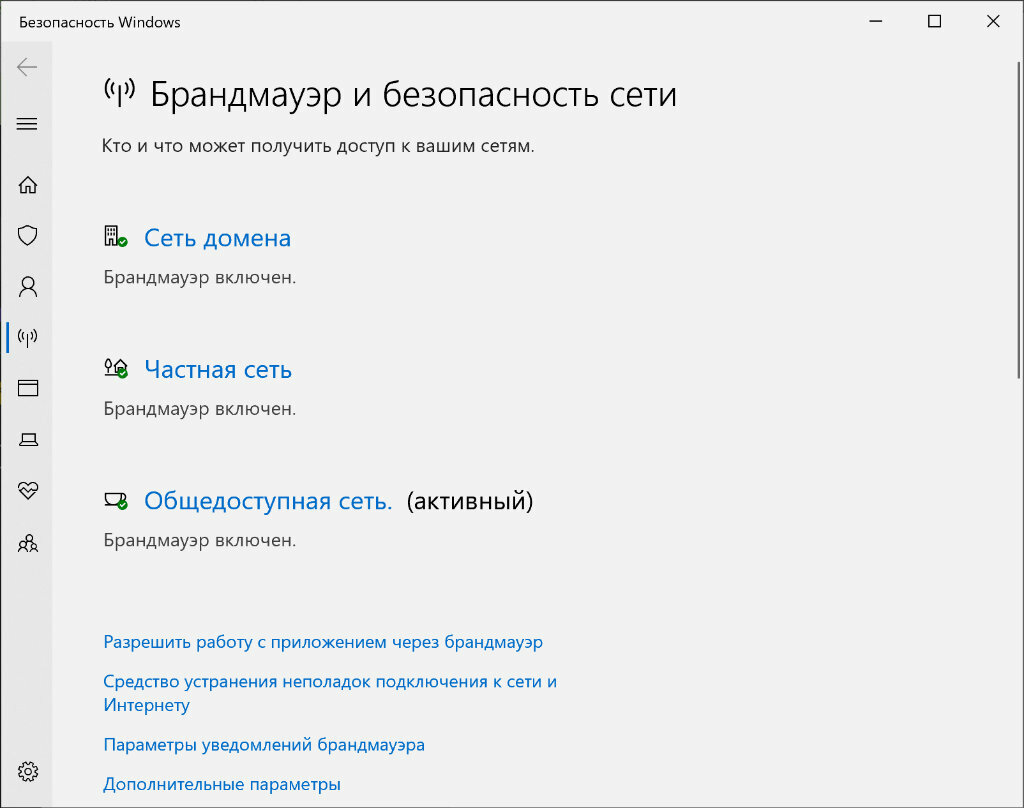1024x808 pixels.
Task: Open Device performance & health heart icon
Action: (27, 491)
